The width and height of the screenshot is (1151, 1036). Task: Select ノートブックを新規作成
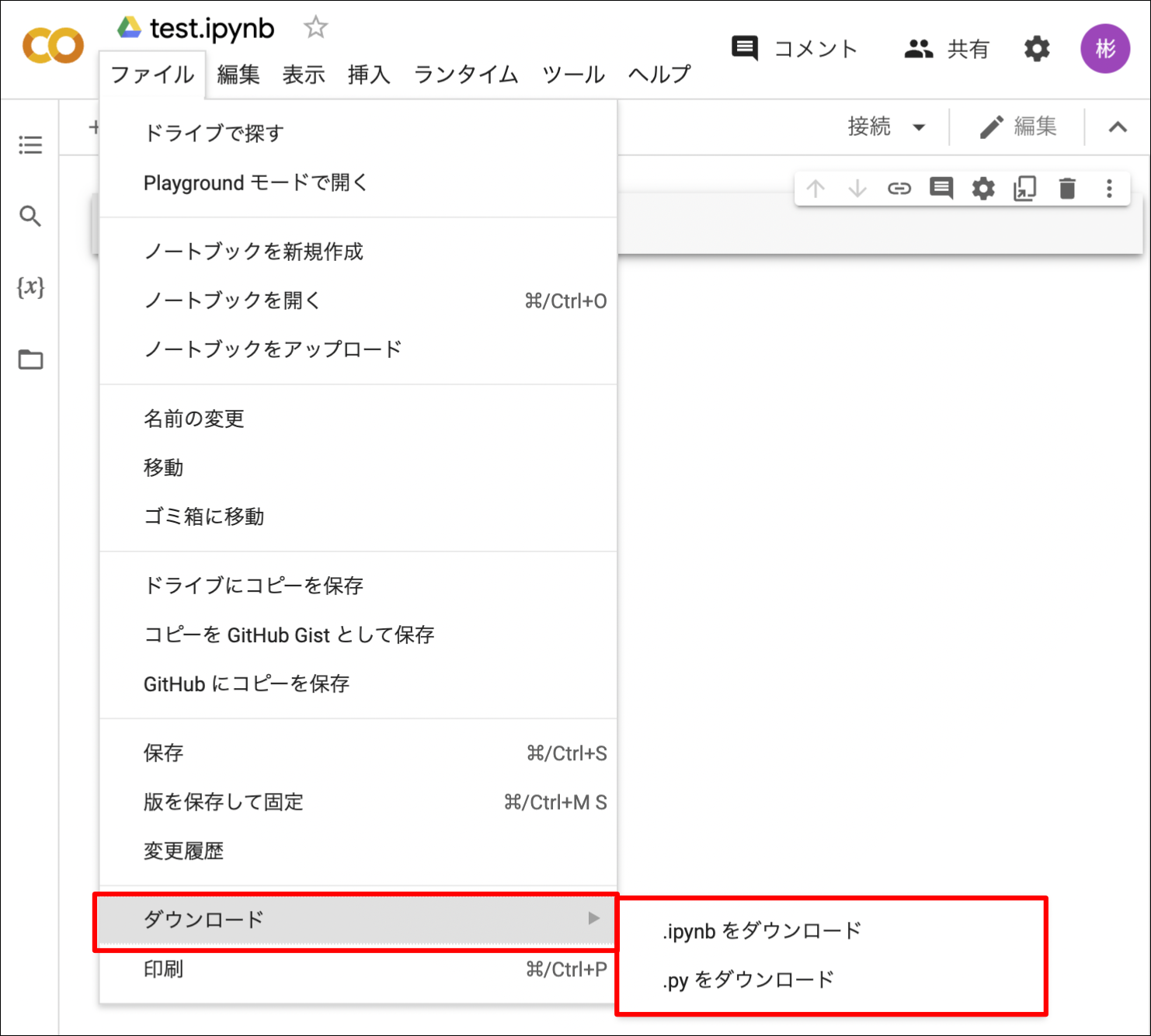coord(358,252)
